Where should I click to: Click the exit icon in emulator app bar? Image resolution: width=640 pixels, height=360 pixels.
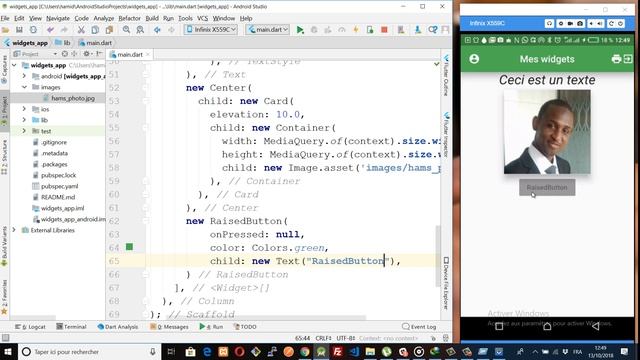coord(628,59)
